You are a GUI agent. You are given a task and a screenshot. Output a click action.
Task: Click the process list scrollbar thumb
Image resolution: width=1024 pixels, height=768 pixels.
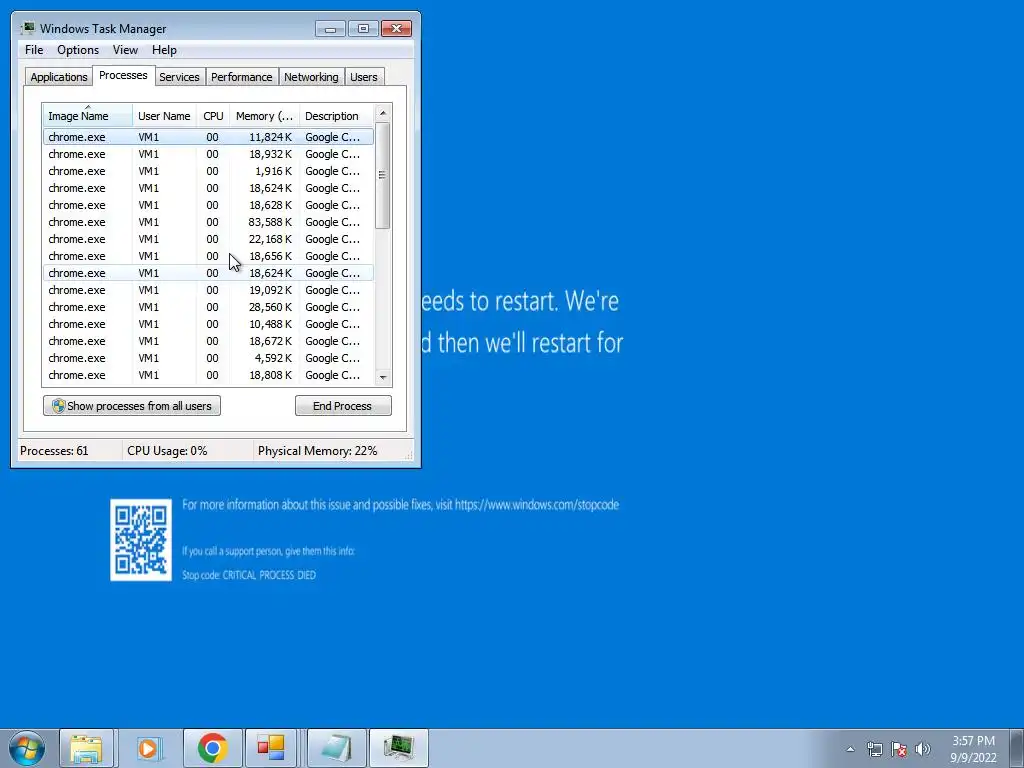(x=383, y=175)
